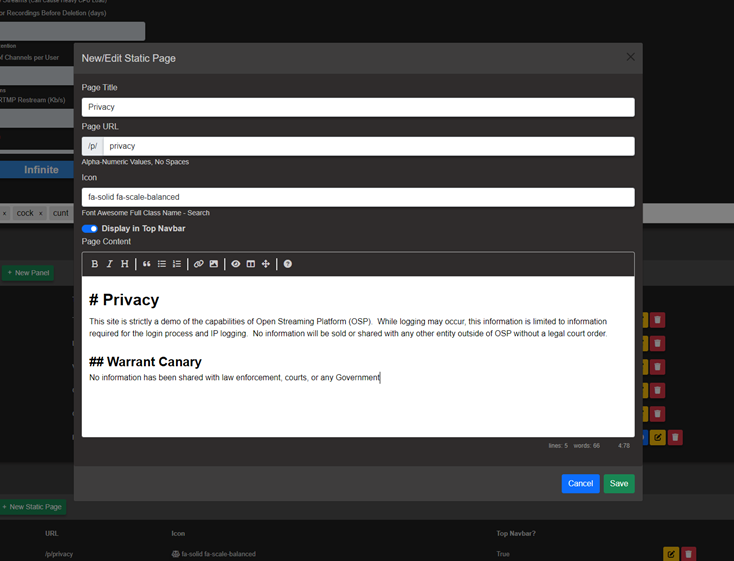Image resolution: width=734 pixels, height=561 pixels.
Task: Open markdown guide help icon
Action: [287, 264]
